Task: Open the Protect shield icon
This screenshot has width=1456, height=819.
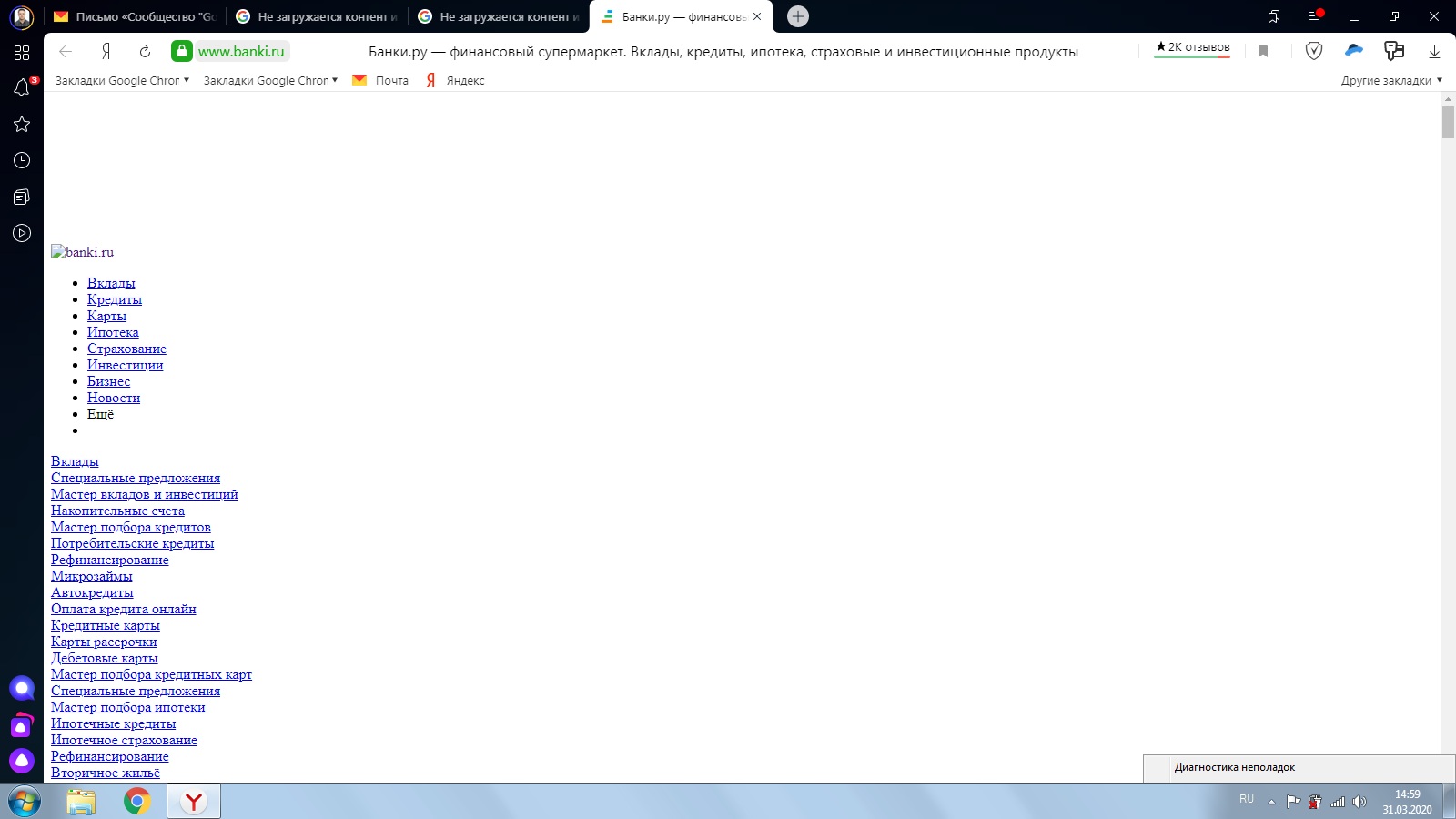Action: 1314,51
